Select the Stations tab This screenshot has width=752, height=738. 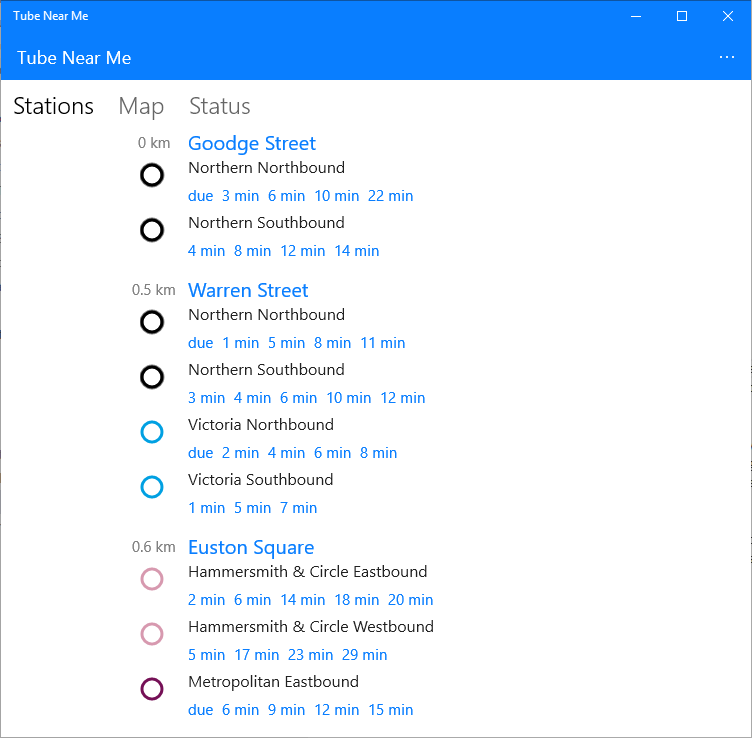pos(53,106)
